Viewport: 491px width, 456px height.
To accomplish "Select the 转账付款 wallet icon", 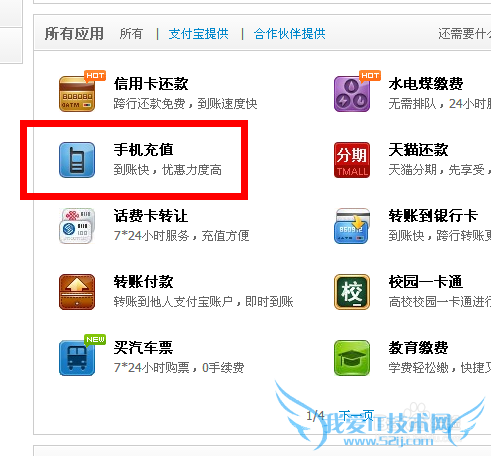I will tap(77, 292).
